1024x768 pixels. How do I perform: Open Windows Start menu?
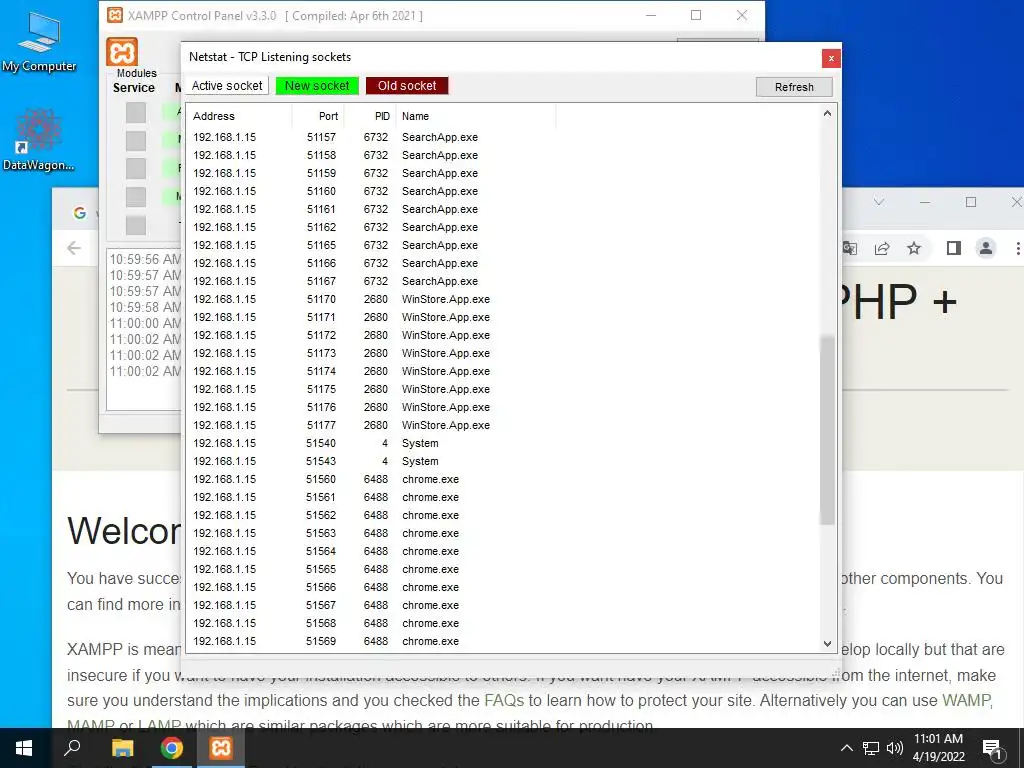(x=24, y=748)
